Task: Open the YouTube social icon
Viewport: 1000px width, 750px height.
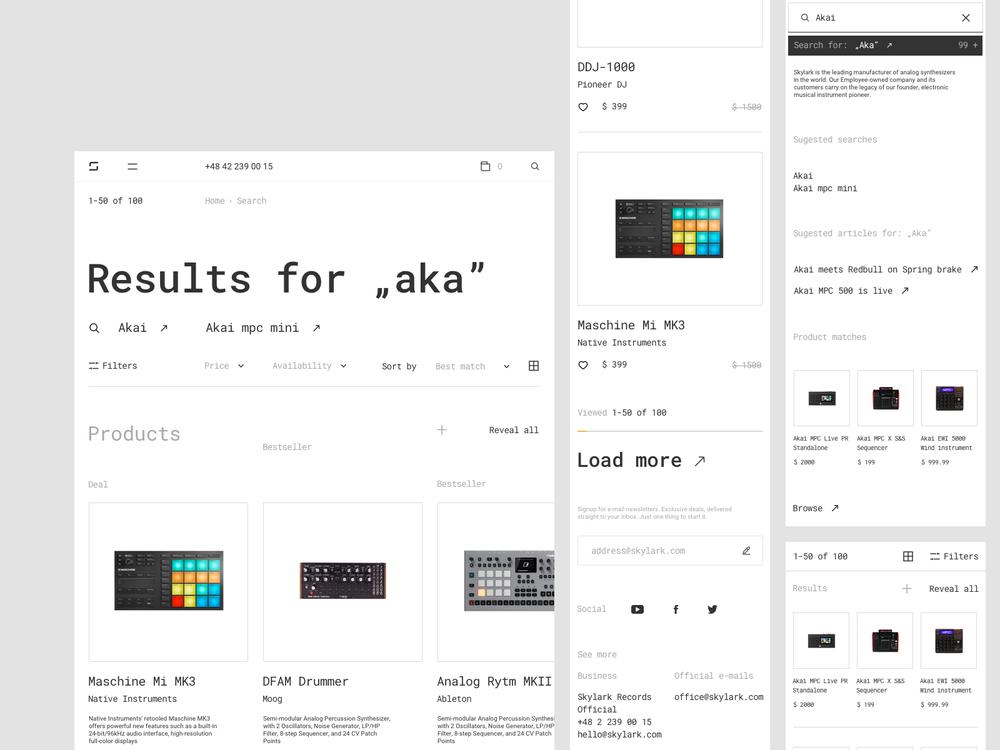Action: pos(637,609)
